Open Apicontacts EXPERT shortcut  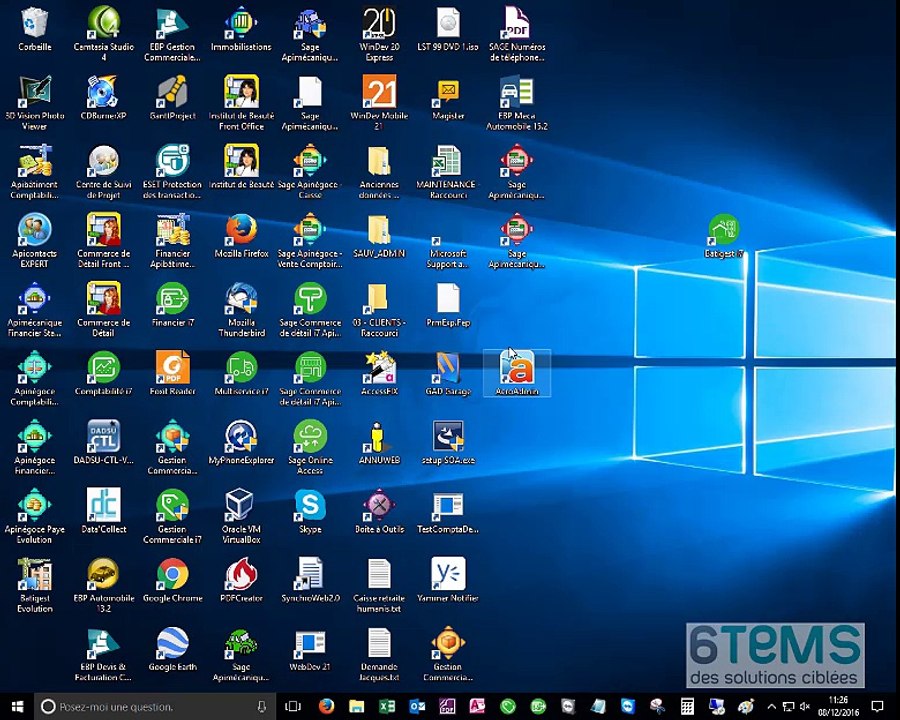tap(34, 240)
